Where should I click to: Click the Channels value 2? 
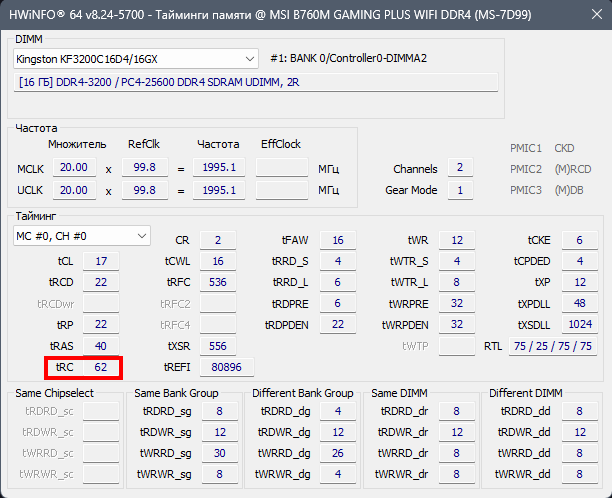tap(460, 167)
